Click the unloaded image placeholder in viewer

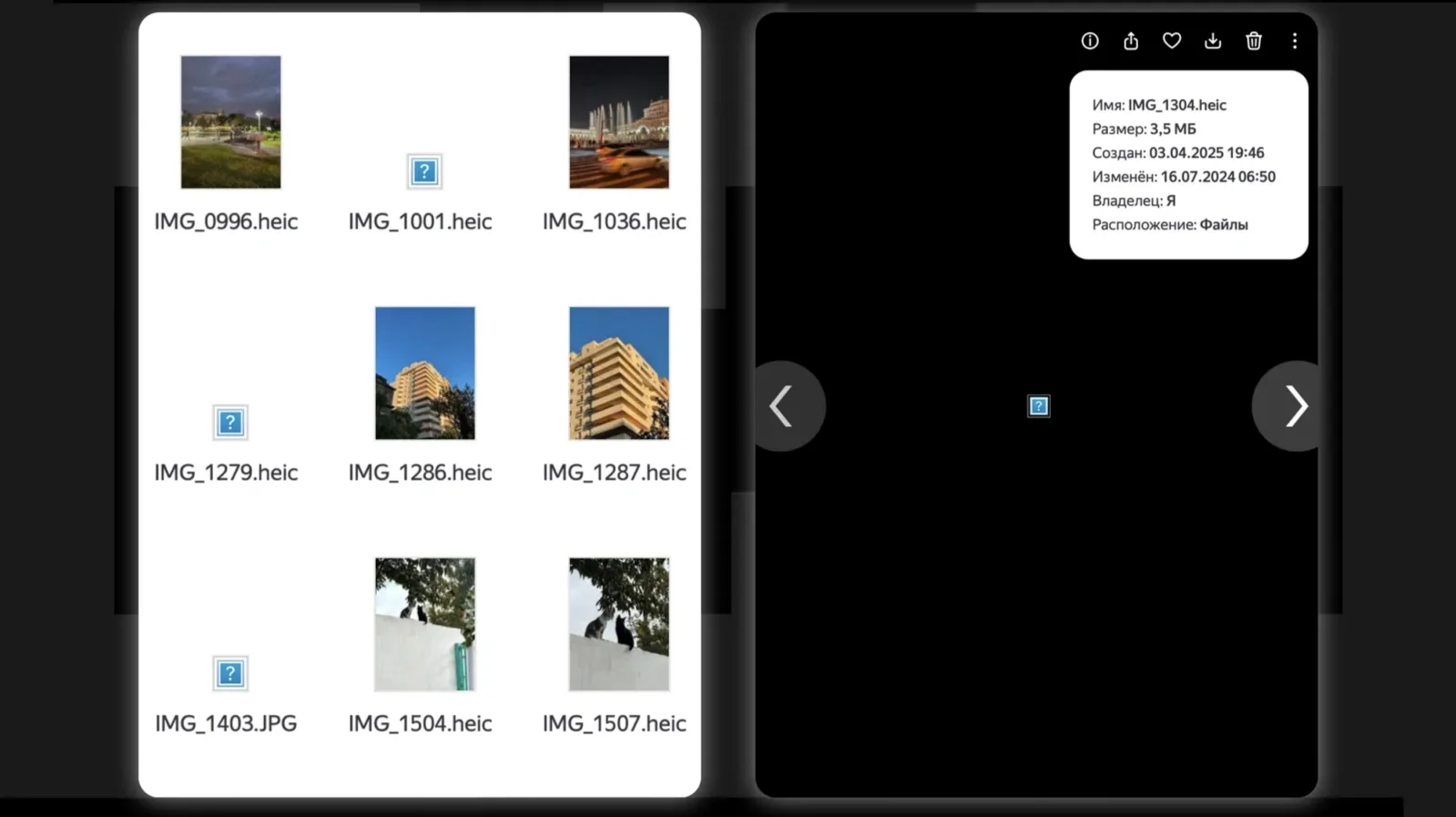tap(1038, 406)
